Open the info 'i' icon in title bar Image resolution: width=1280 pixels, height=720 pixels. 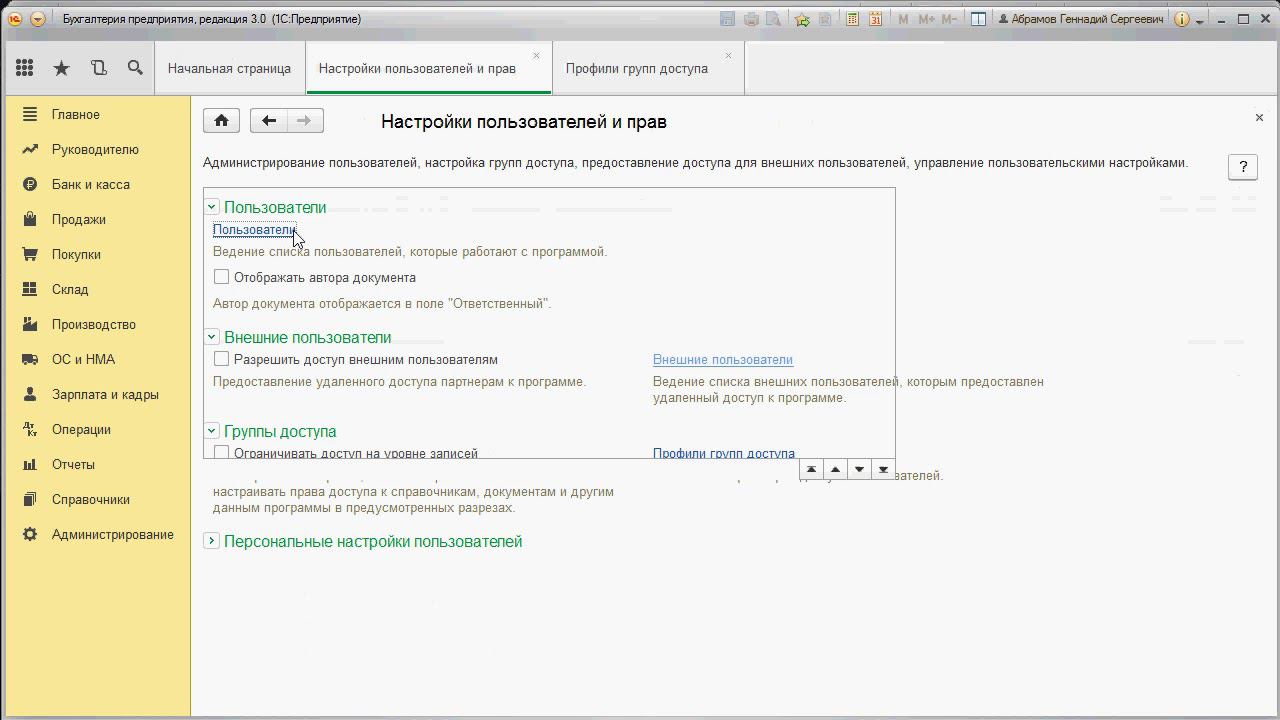1182,19
